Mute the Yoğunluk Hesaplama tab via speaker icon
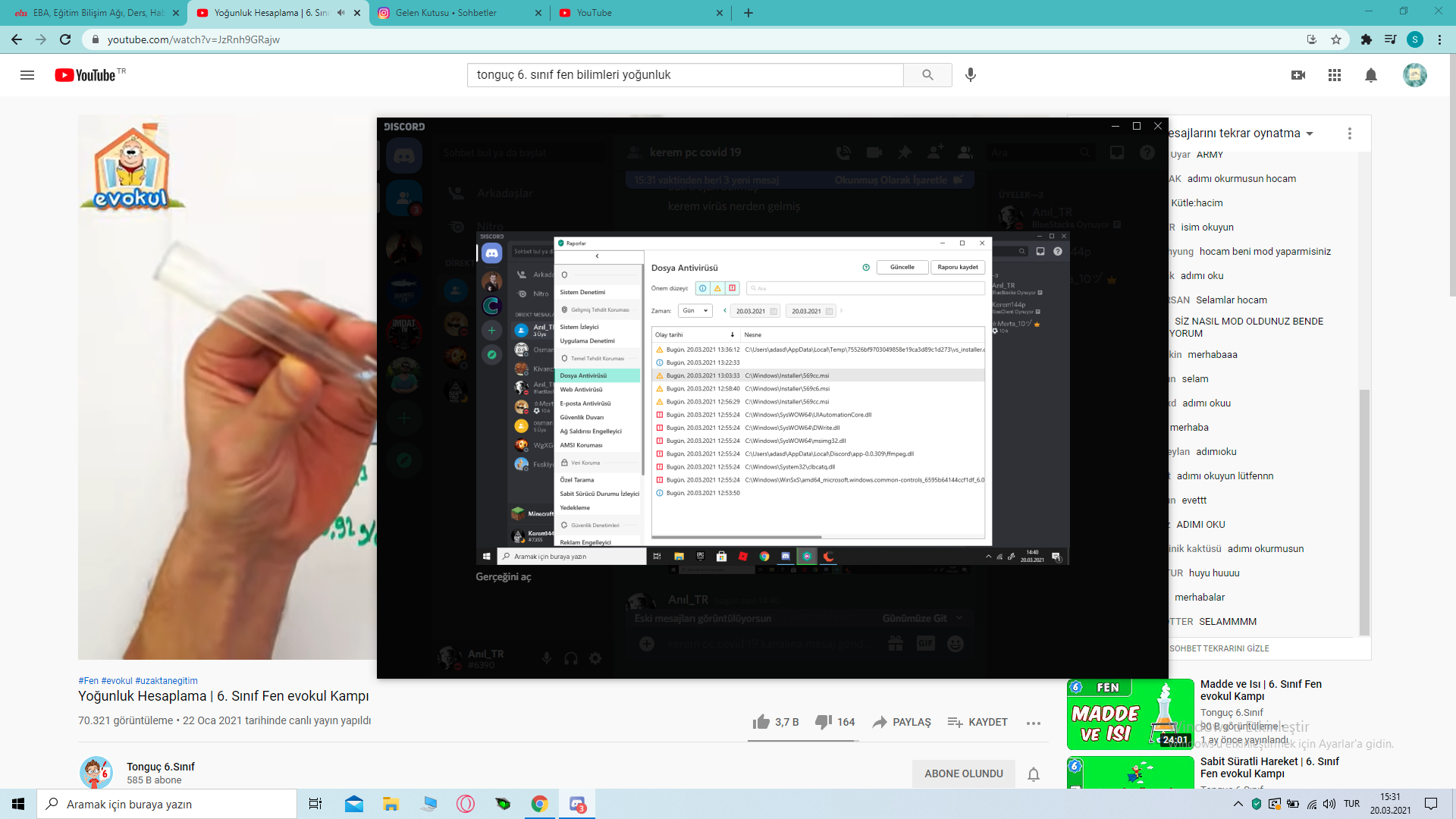This screenshot has height=819, width=1456. tap(340, 13)
